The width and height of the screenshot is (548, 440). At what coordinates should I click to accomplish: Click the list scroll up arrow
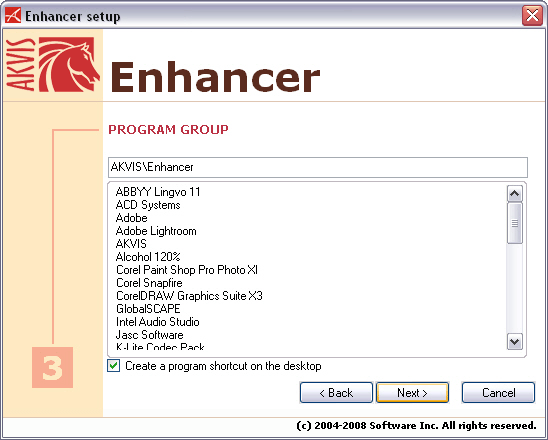514,193
